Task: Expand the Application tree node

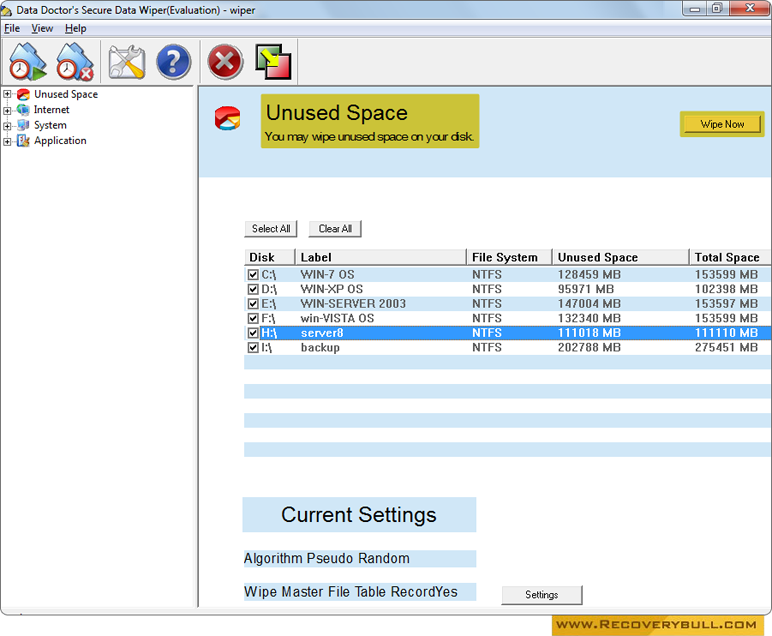Action: tap(7, 142)
